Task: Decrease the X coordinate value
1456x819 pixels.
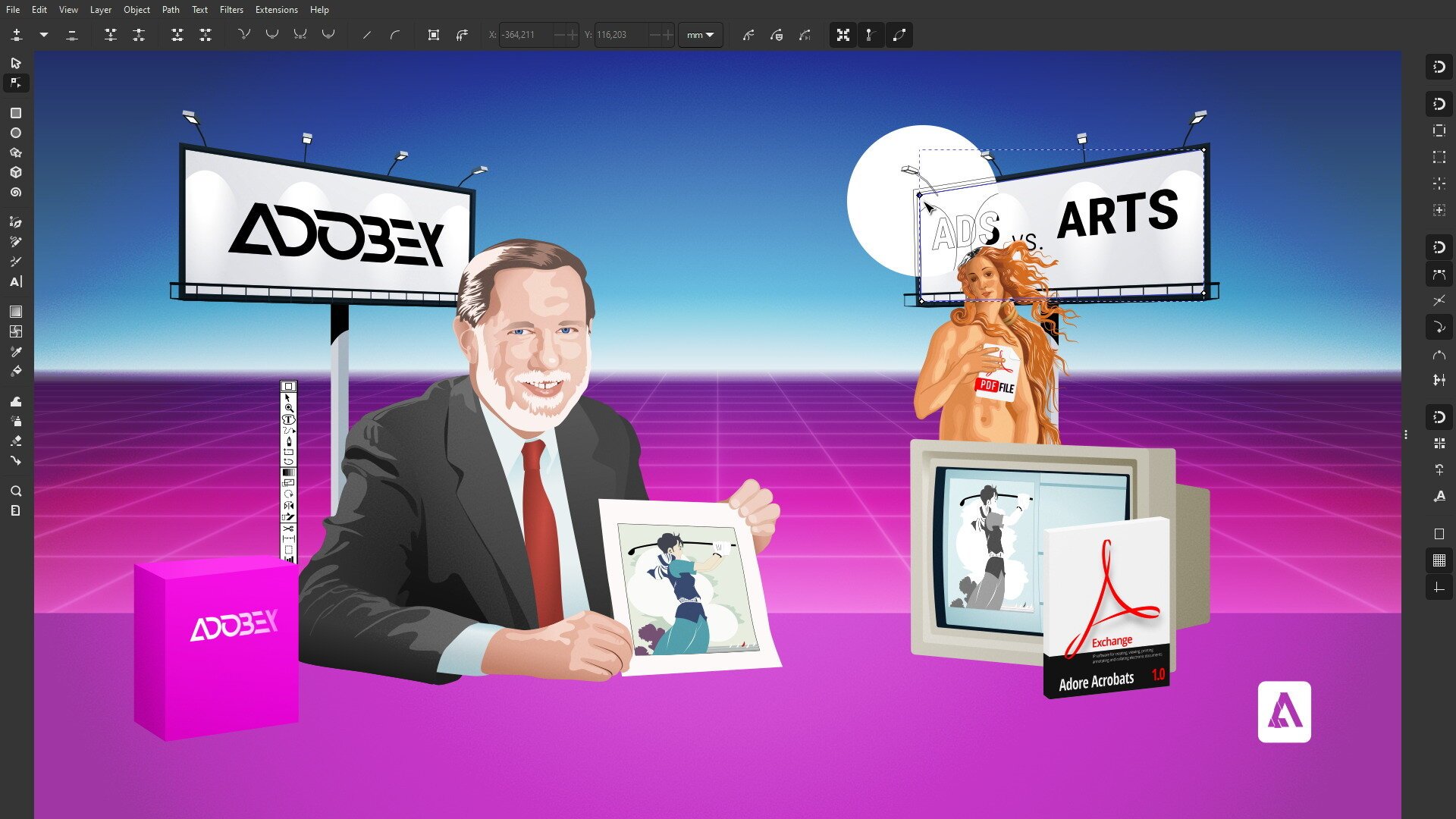Action: pyautogui.click(x=560, y=35)
